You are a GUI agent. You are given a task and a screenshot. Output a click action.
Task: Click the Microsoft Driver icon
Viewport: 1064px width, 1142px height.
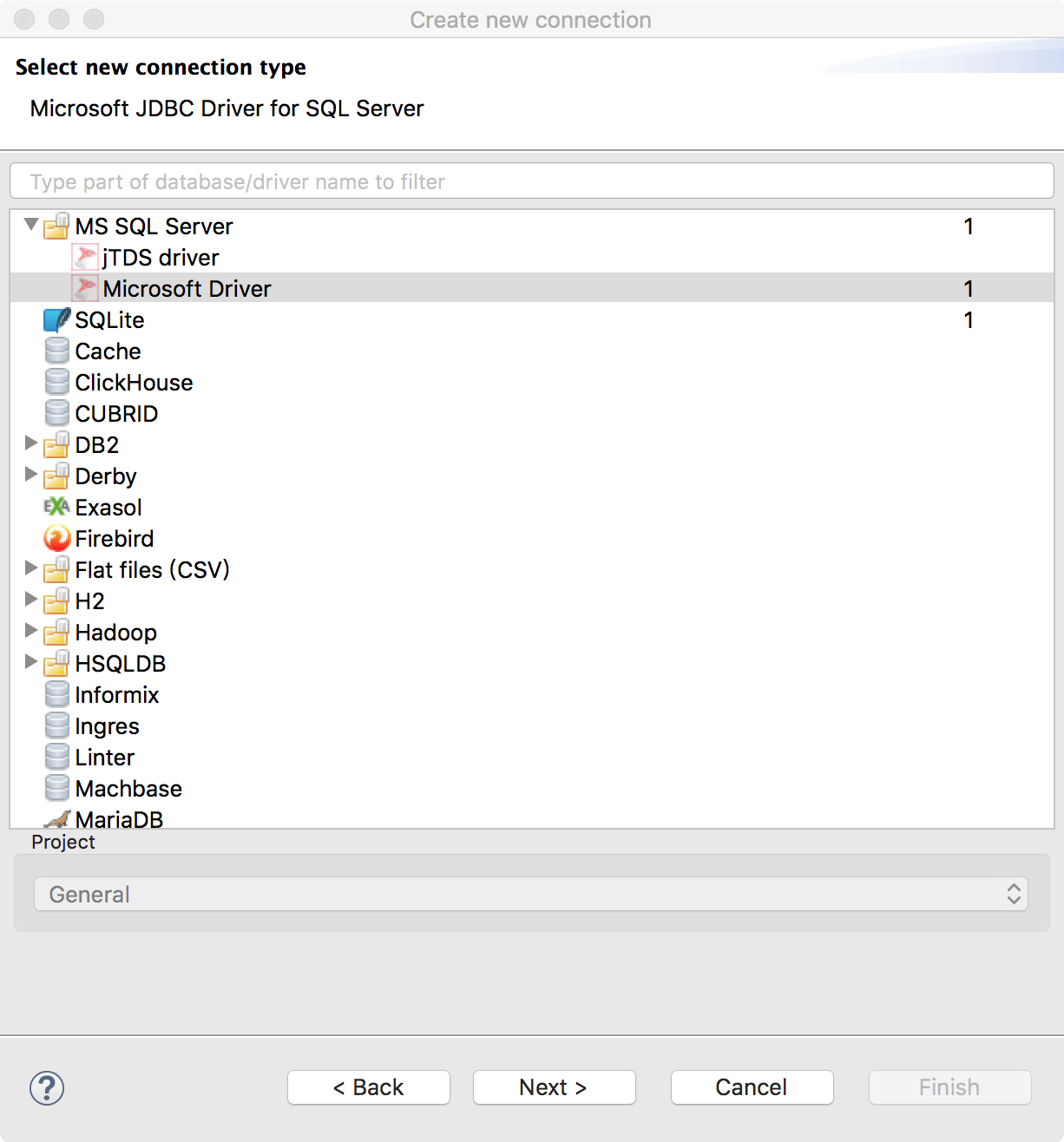coord(85,289)
